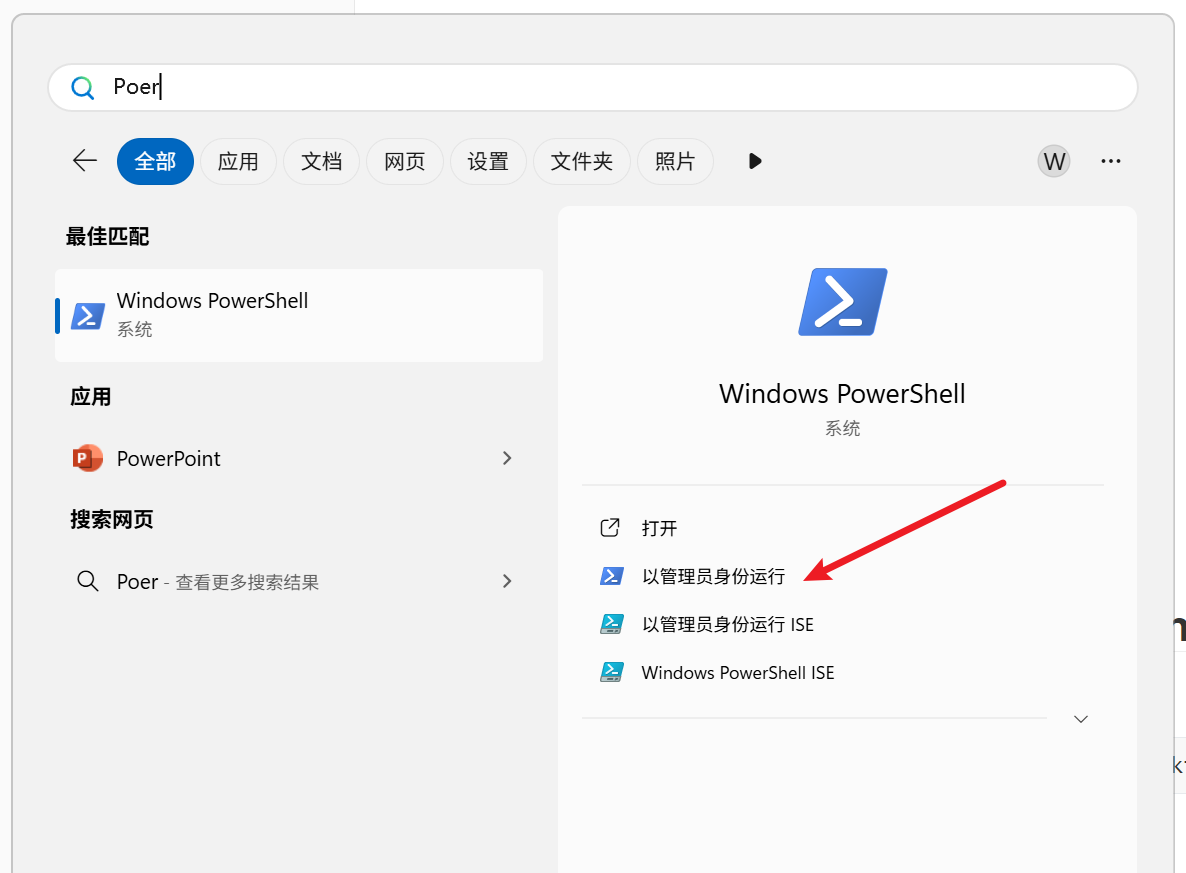Switch to the 网页 filter tab
Image resolution: width=1186 pixels, height=873 pixels.
pos(405,161)
